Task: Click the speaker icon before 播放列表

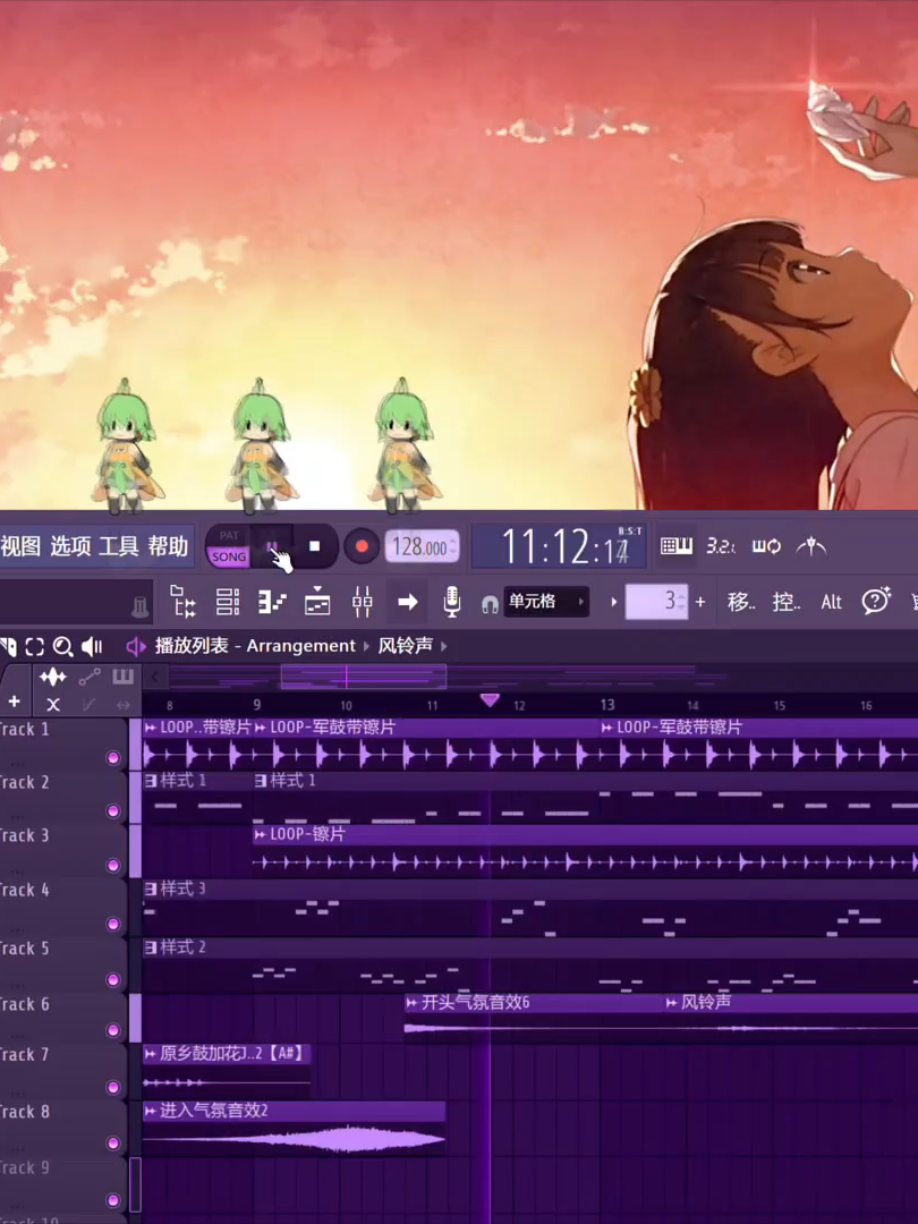Action: pos(135,646)
